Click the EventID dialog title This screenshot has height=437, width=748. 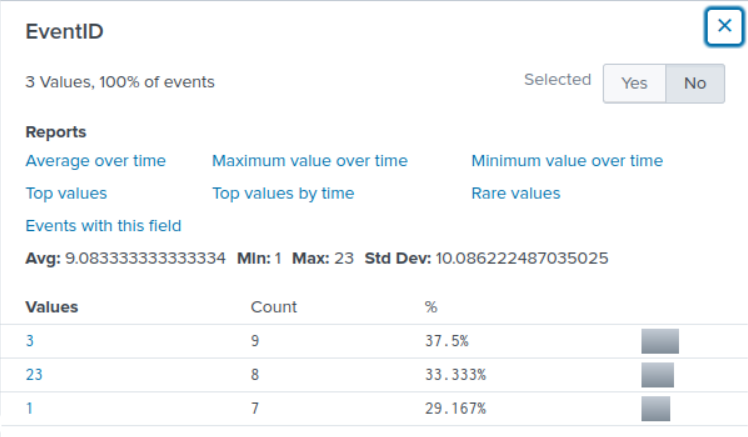click(x=64, y=31)
